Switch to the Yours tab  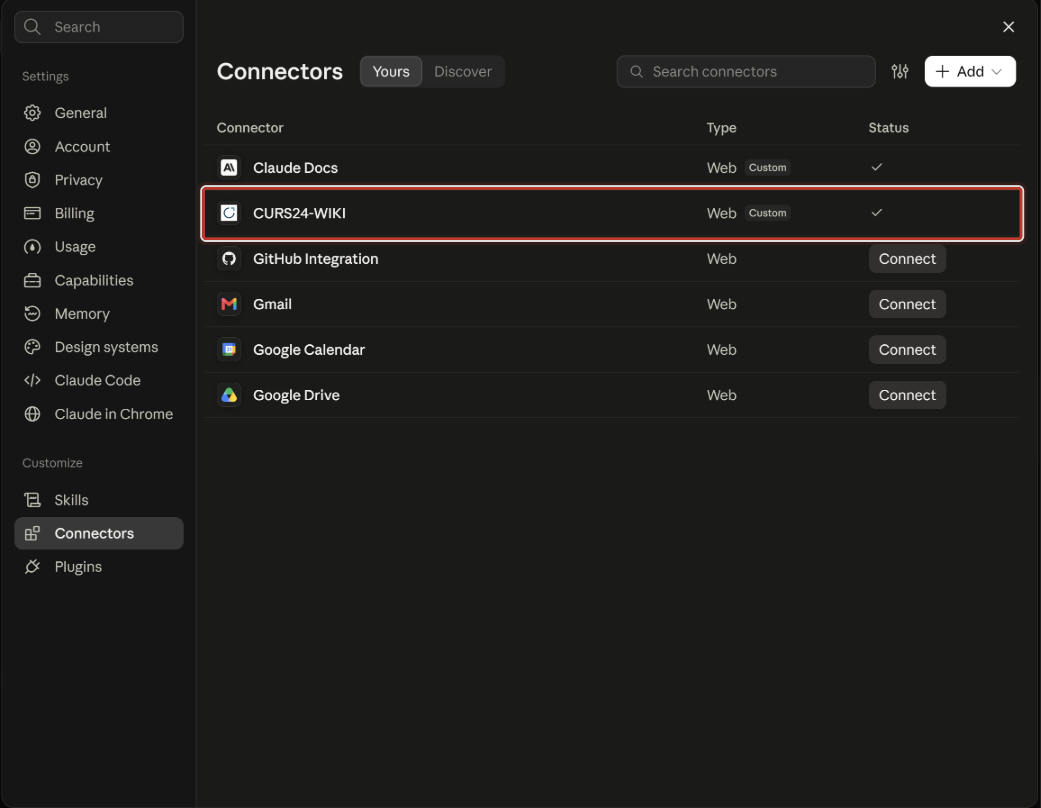tap(391, 71)
